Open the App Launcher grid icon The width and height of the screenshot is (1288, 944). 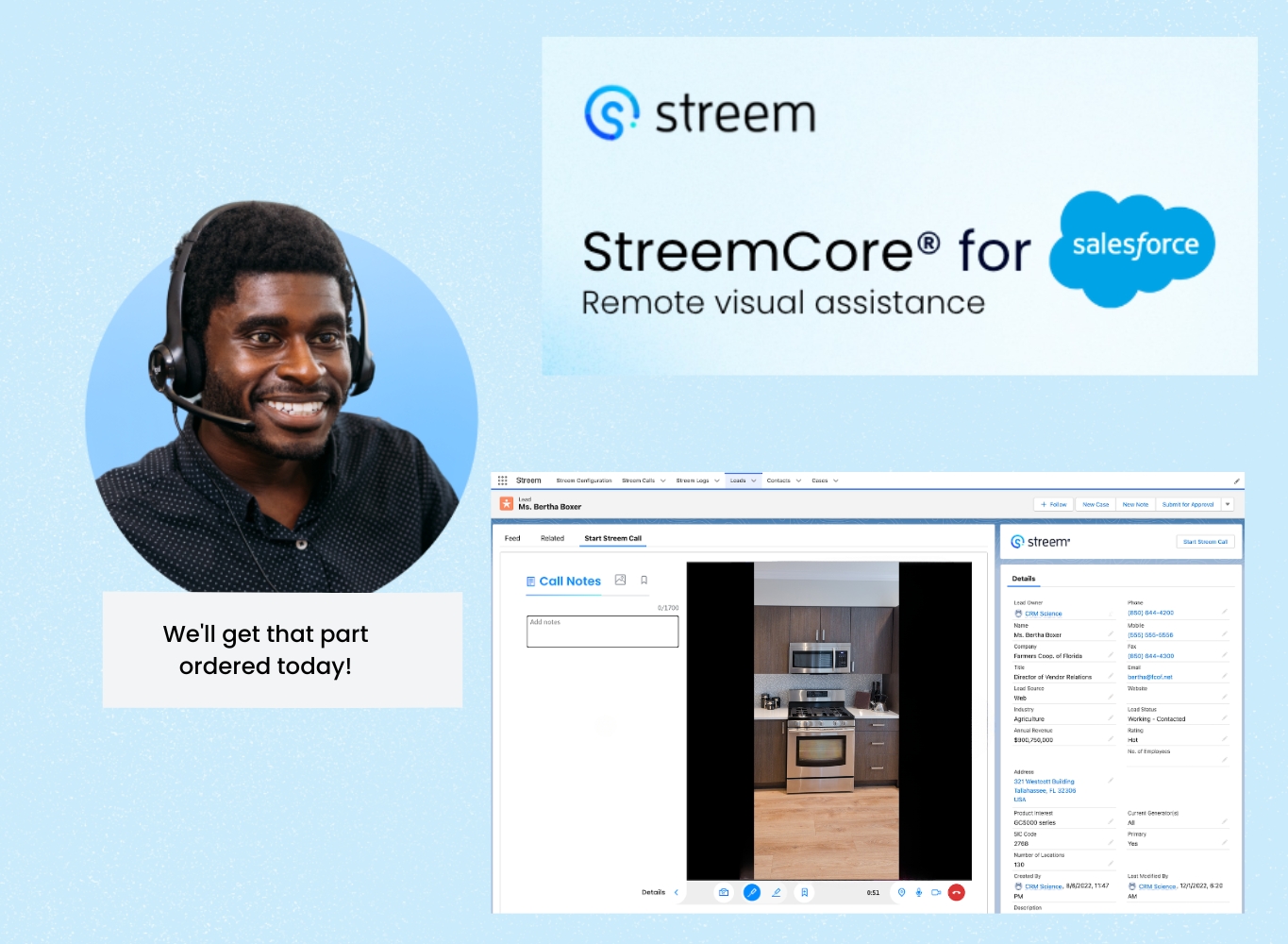tap(503, 480)
